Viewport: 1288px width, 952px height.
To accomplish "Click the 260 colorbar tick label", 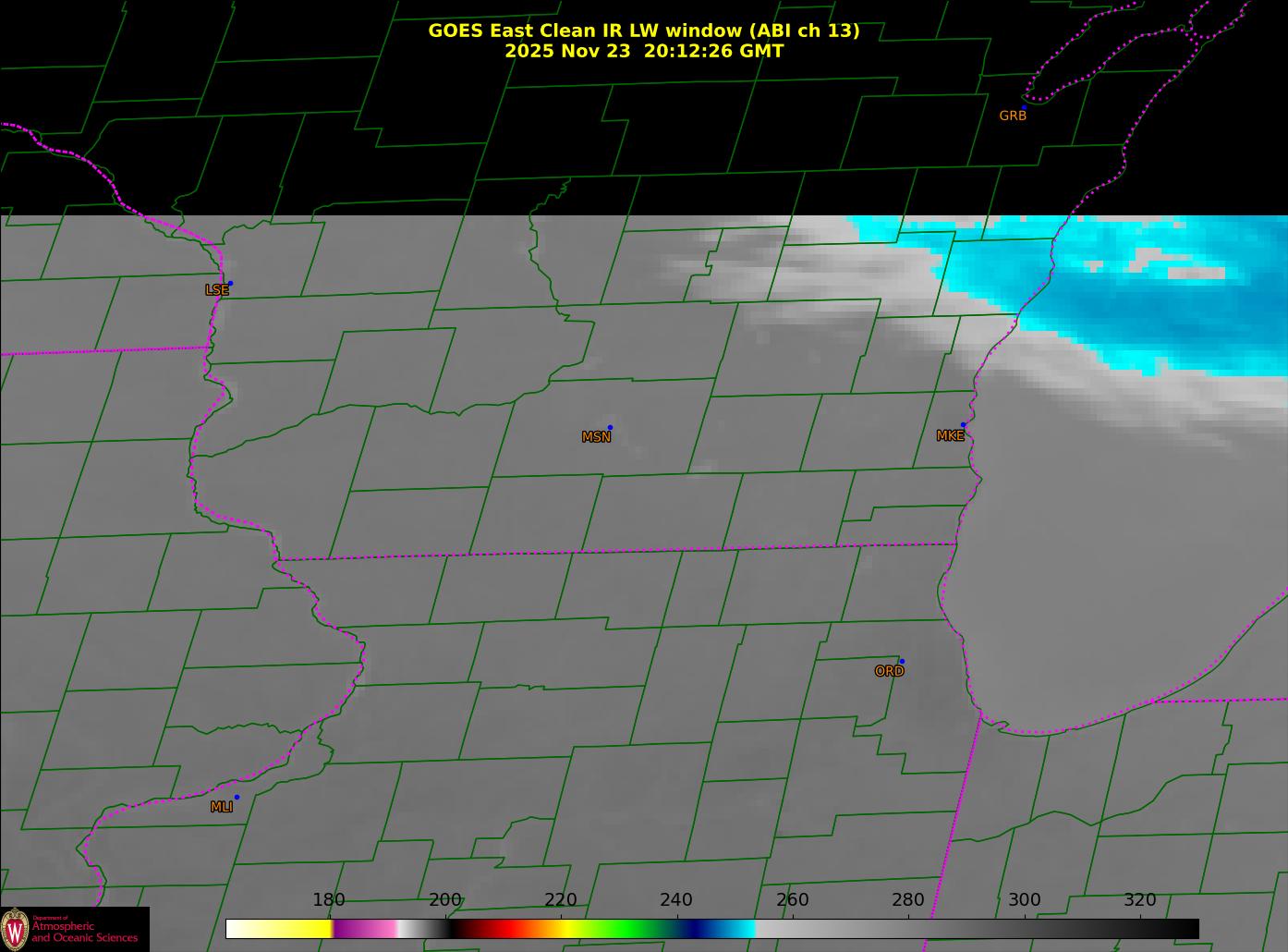I will (792, 900).
